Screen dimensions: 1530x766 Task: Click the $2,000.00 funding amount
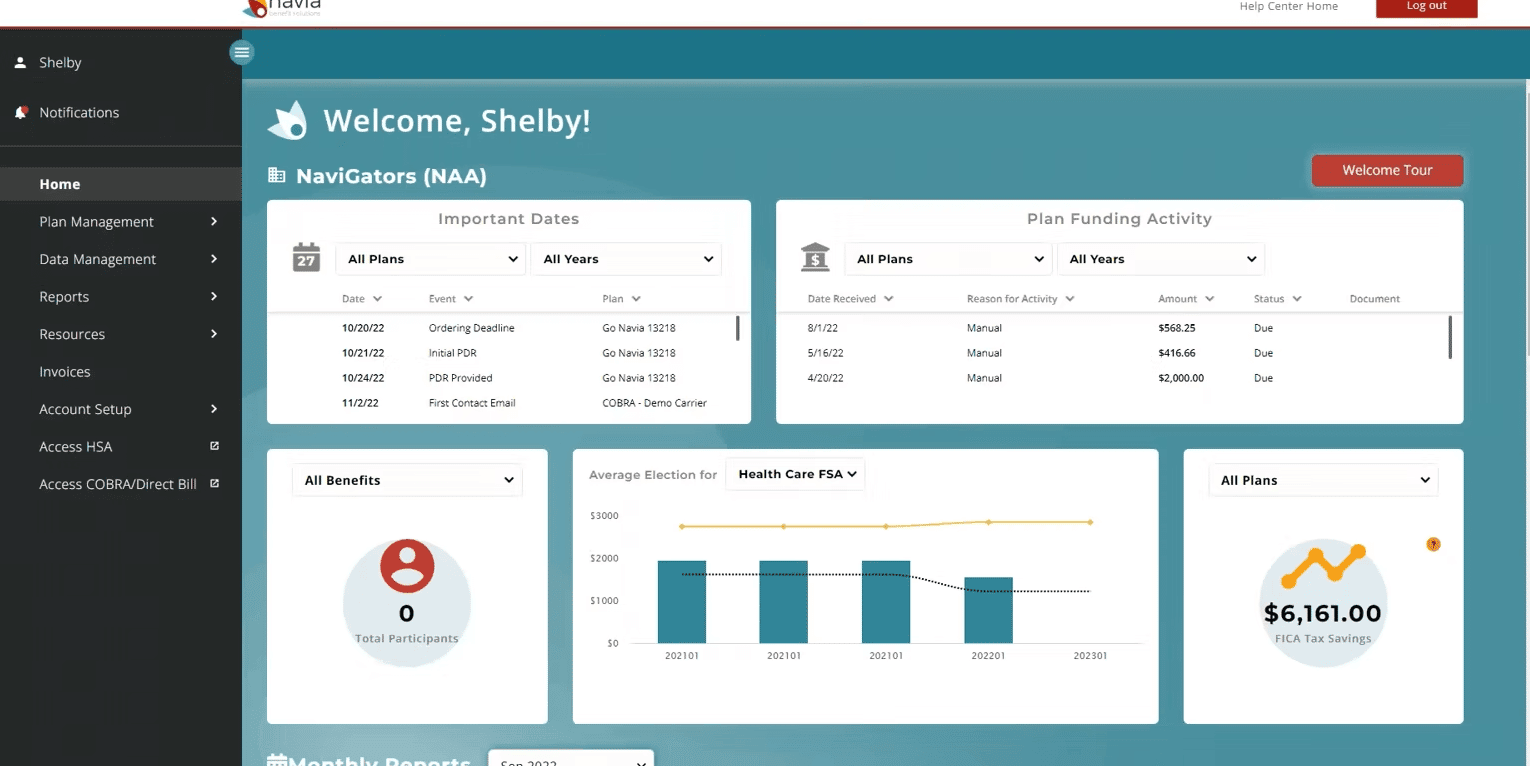click(1181, 378)
